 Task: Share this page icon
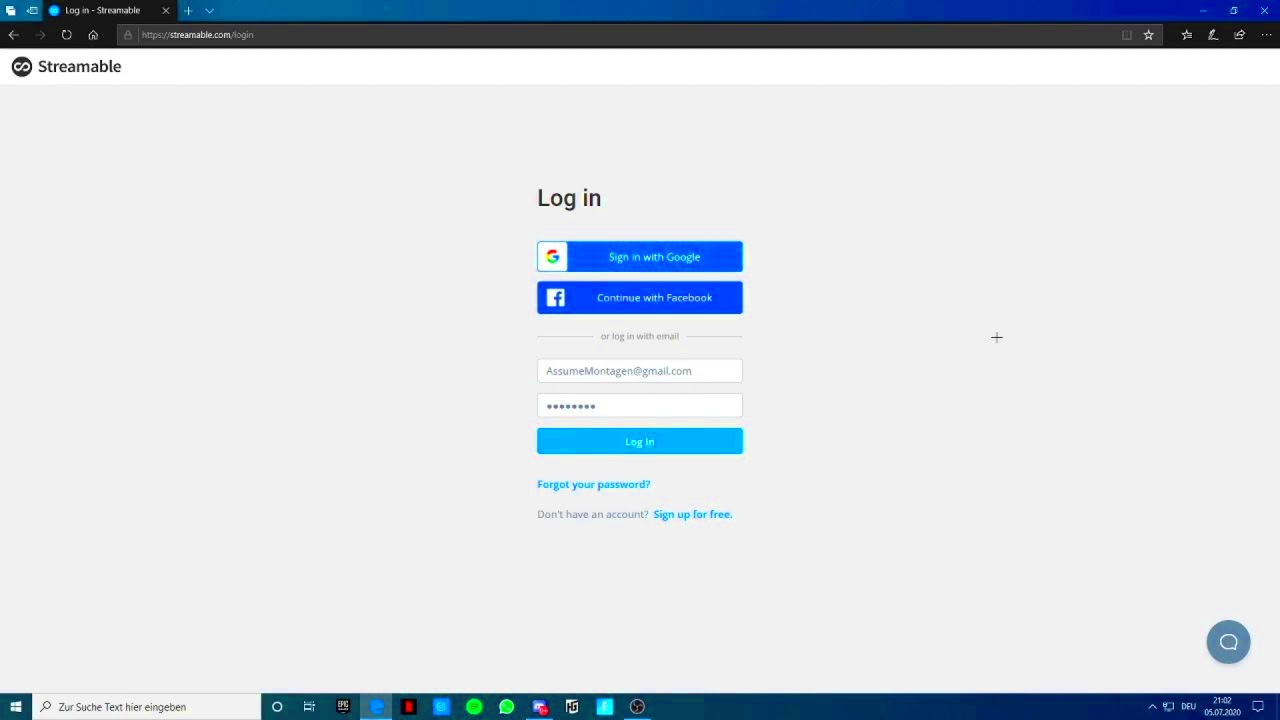(x=1239, y=35)
